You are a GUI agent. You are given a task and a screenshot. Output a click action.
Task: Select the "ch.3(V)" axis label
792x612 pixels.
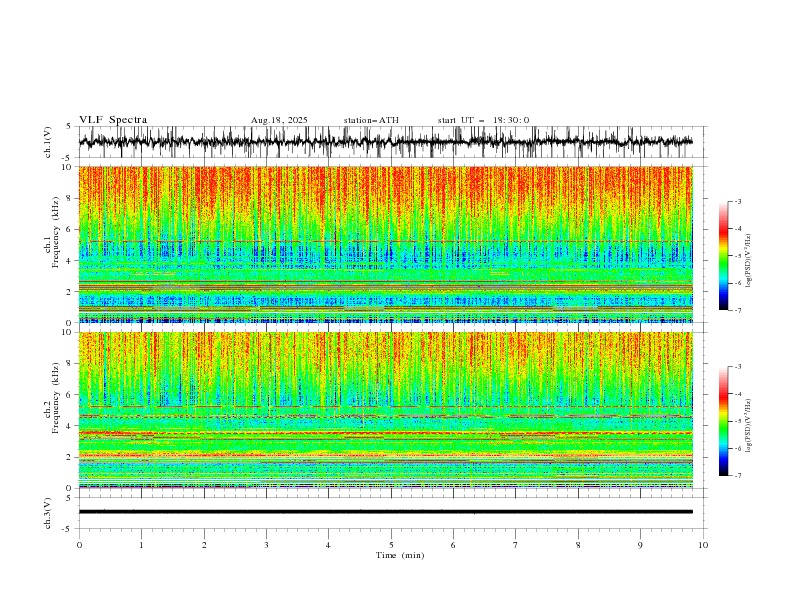(x=48, y=513)
